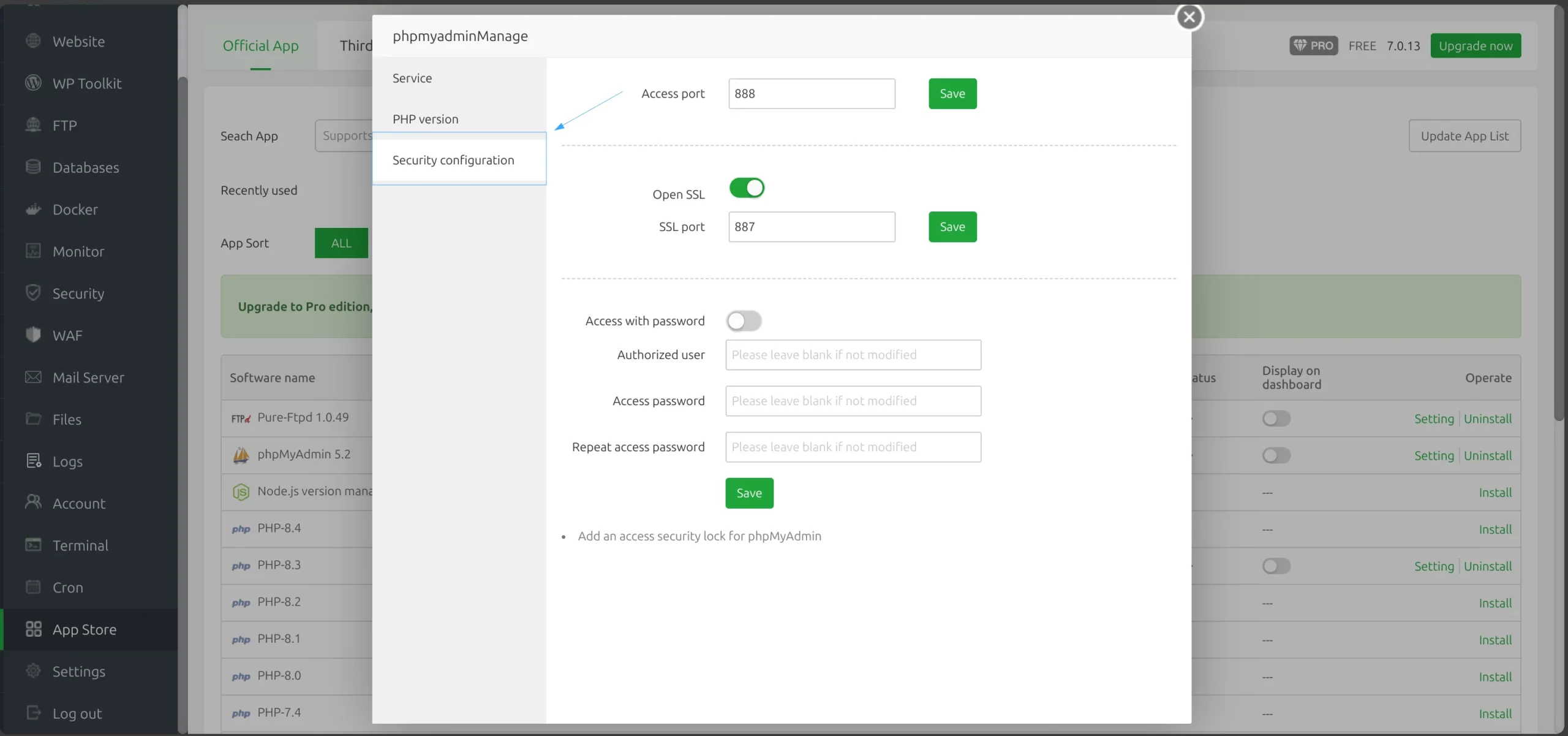
Task: Save the Access port value
Action: pyautogui.click(x=952, y=93)
